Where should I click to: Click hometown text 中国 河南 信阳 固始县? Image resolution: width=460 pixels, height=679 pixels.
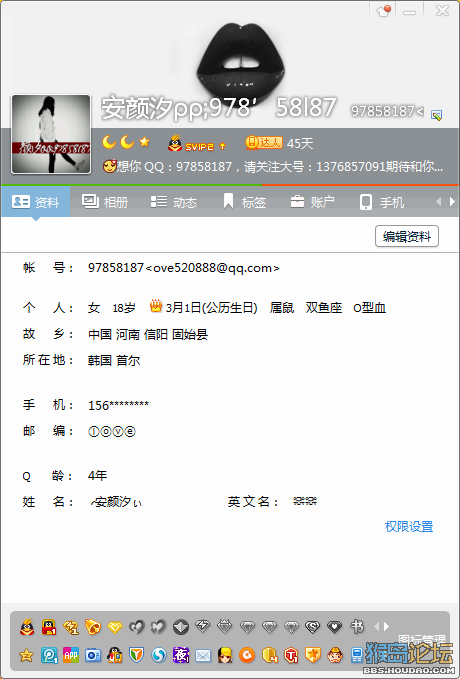point(148,334)
